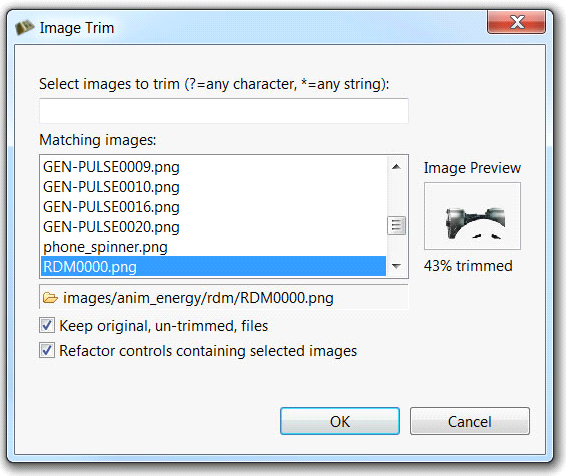Click the scroll-up arrow of the image list
566x476 pixels.
(396, 166)
